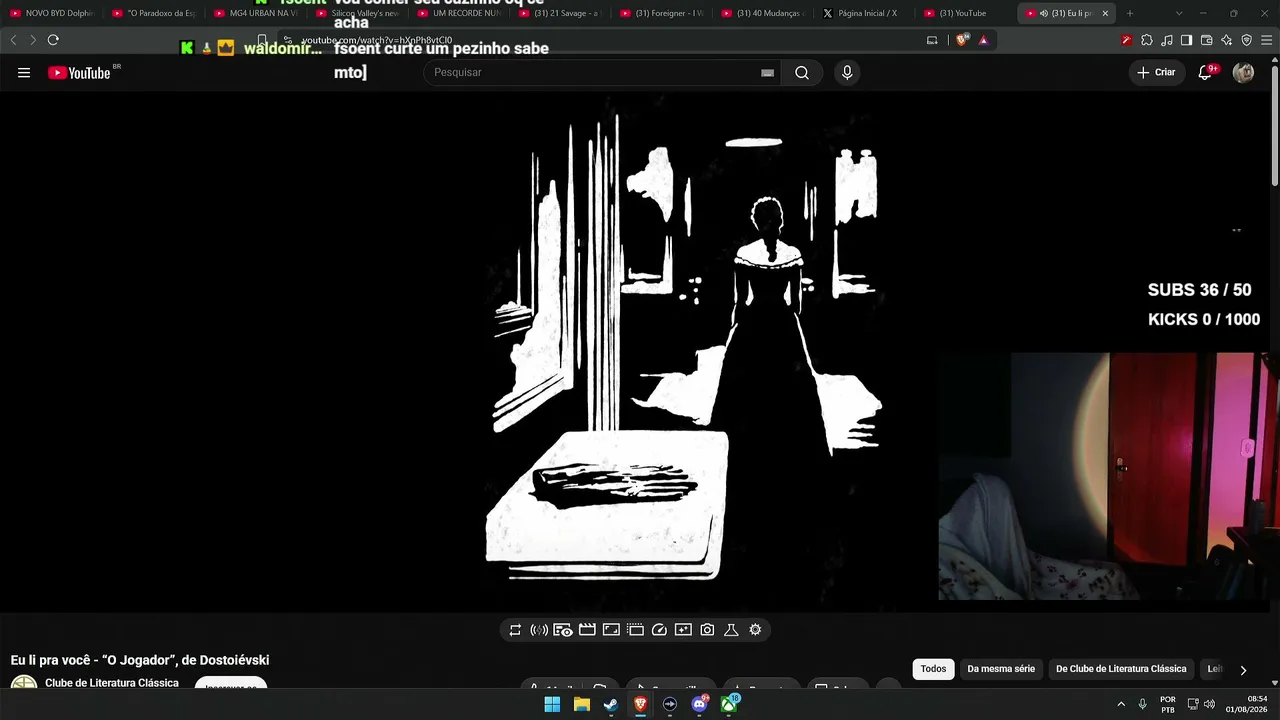Select the Todos filter chip
The image size is (1280, 720).
point(933,669)
